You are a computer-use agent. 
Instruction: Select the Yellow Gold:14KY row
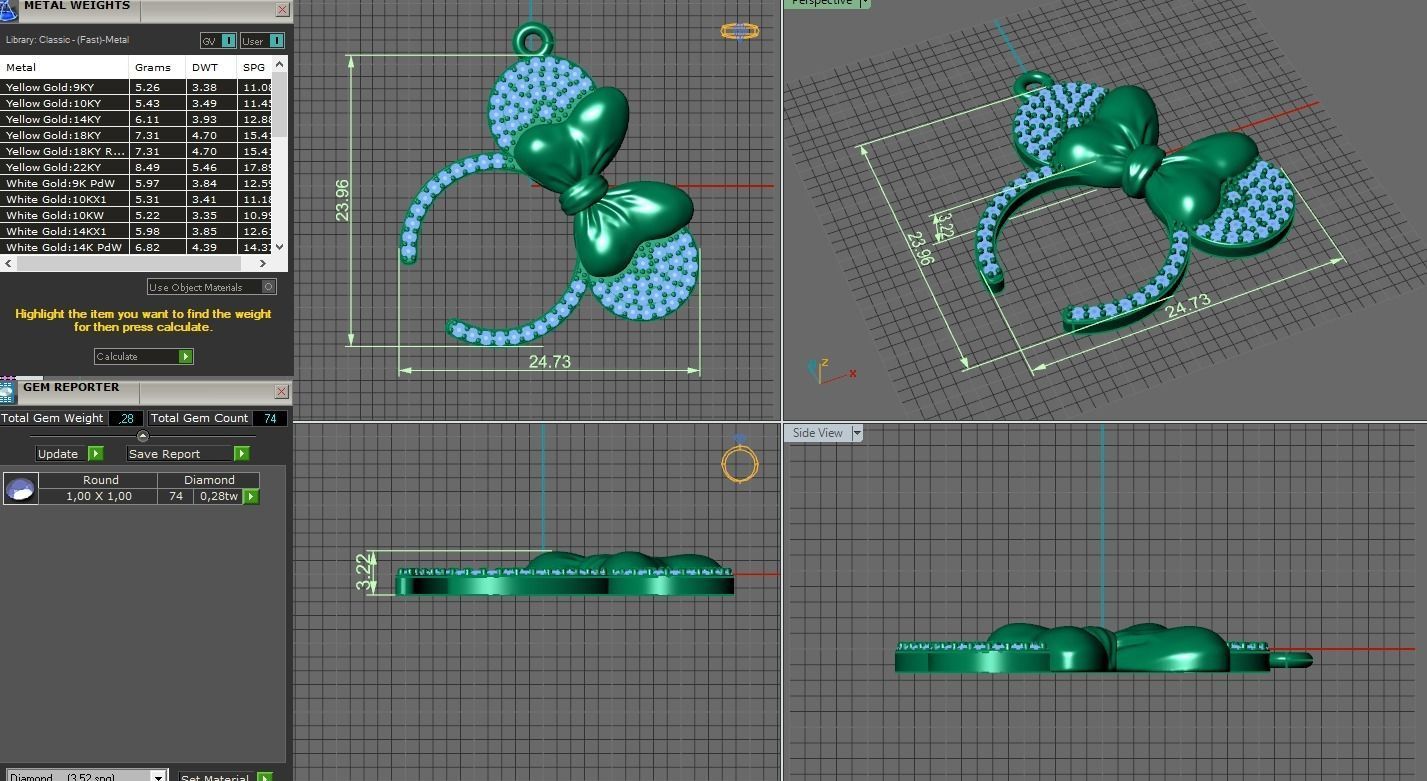pyautogui.click(x=137, y=119)
